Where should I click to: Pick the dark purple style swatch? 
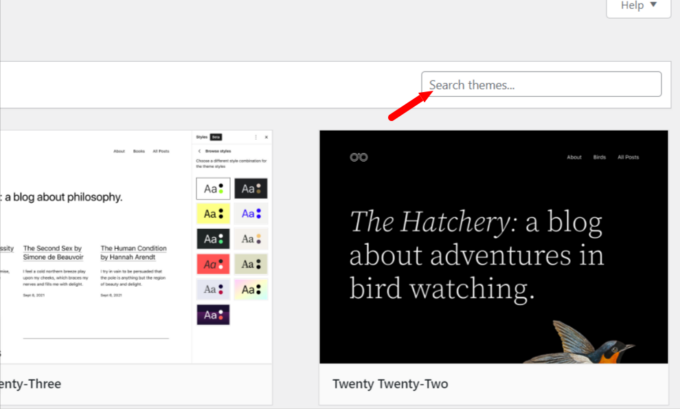(x=212, y=314)
